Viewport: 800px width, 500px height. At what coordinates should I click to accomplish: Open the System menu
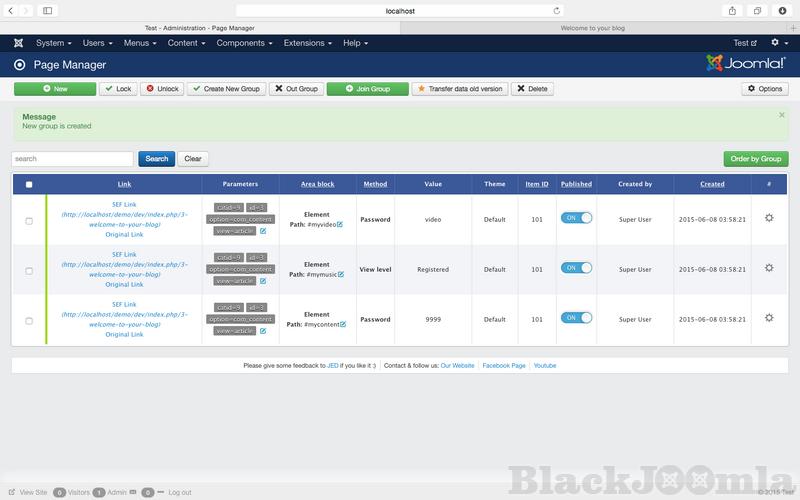coord(53,43)
